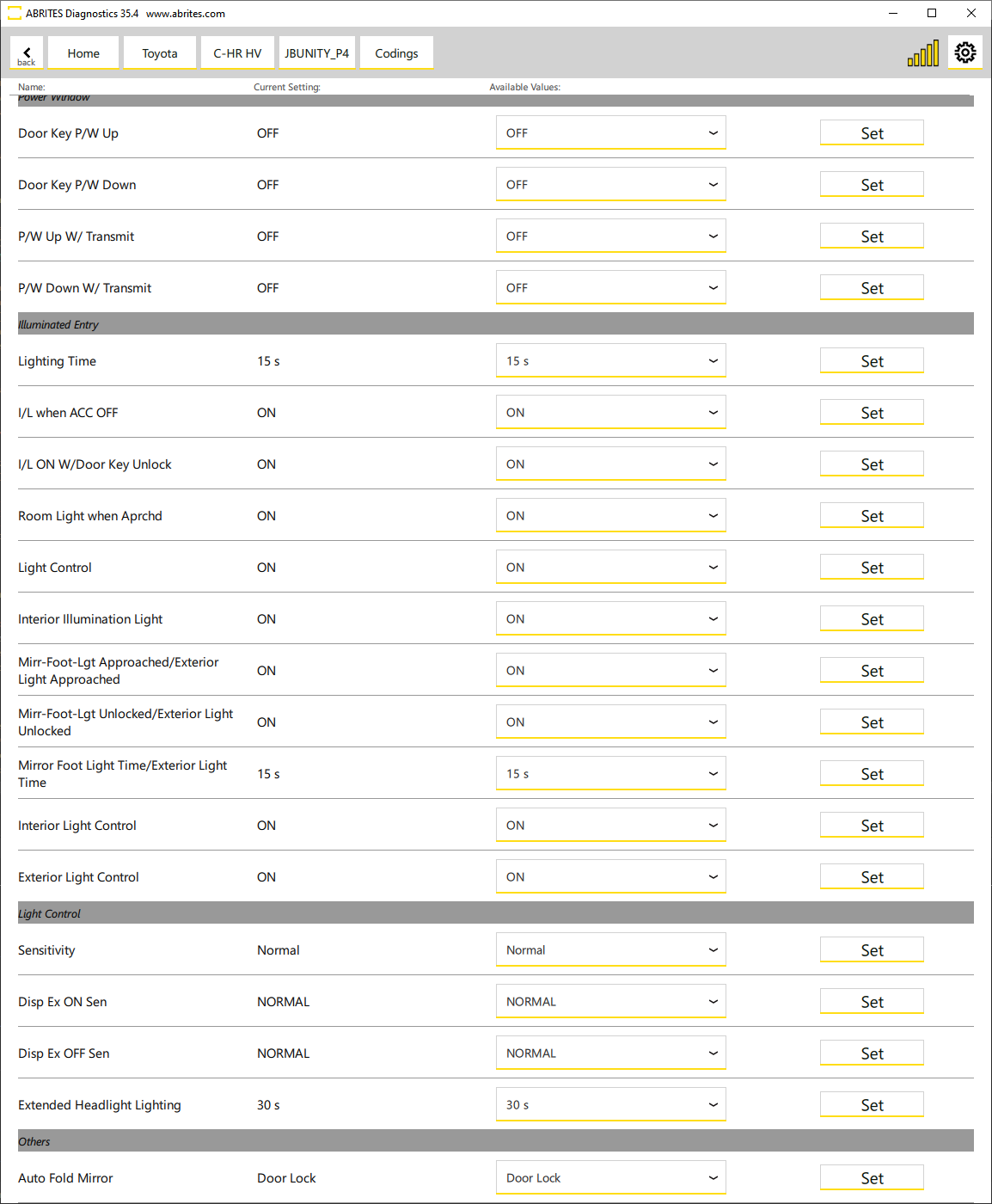Open the settings gear icon
The height and width of the screenshot is (1204, 992).
pyautogui.click(x=965, y=52)
